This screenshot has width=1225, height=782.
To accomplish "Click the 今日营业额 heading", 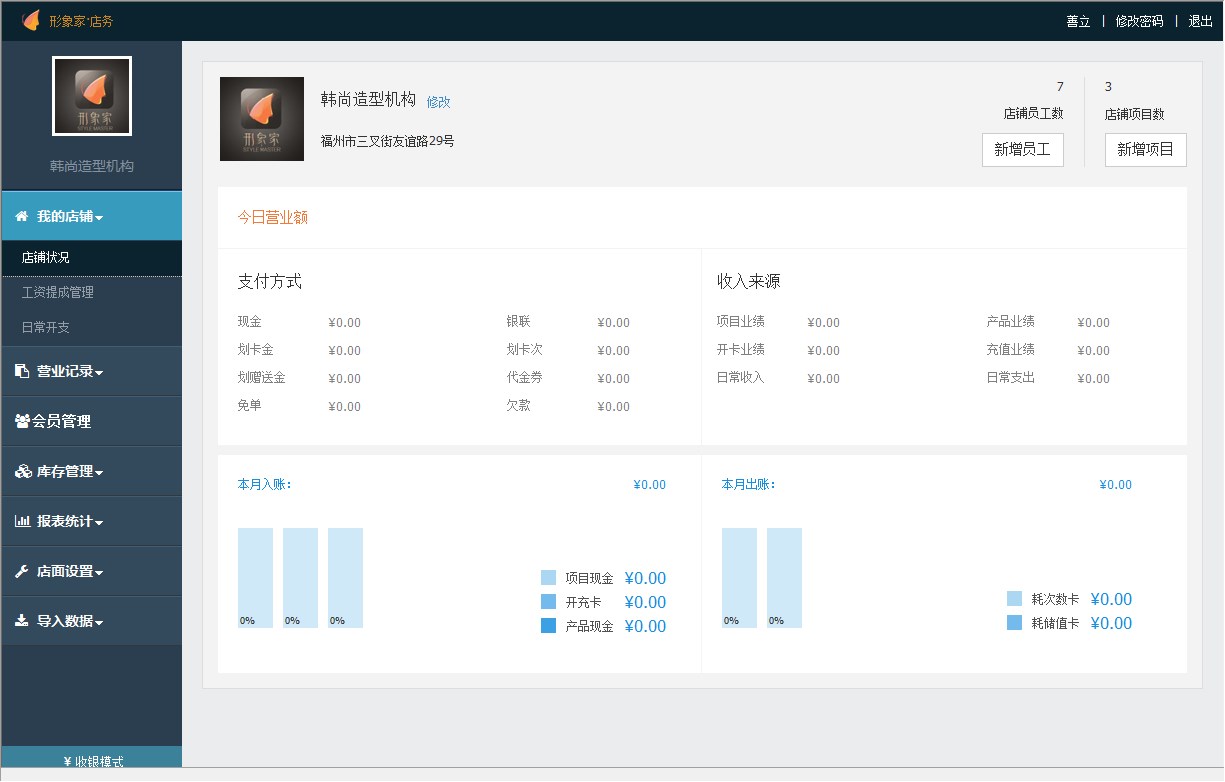I will click(272, 217).
